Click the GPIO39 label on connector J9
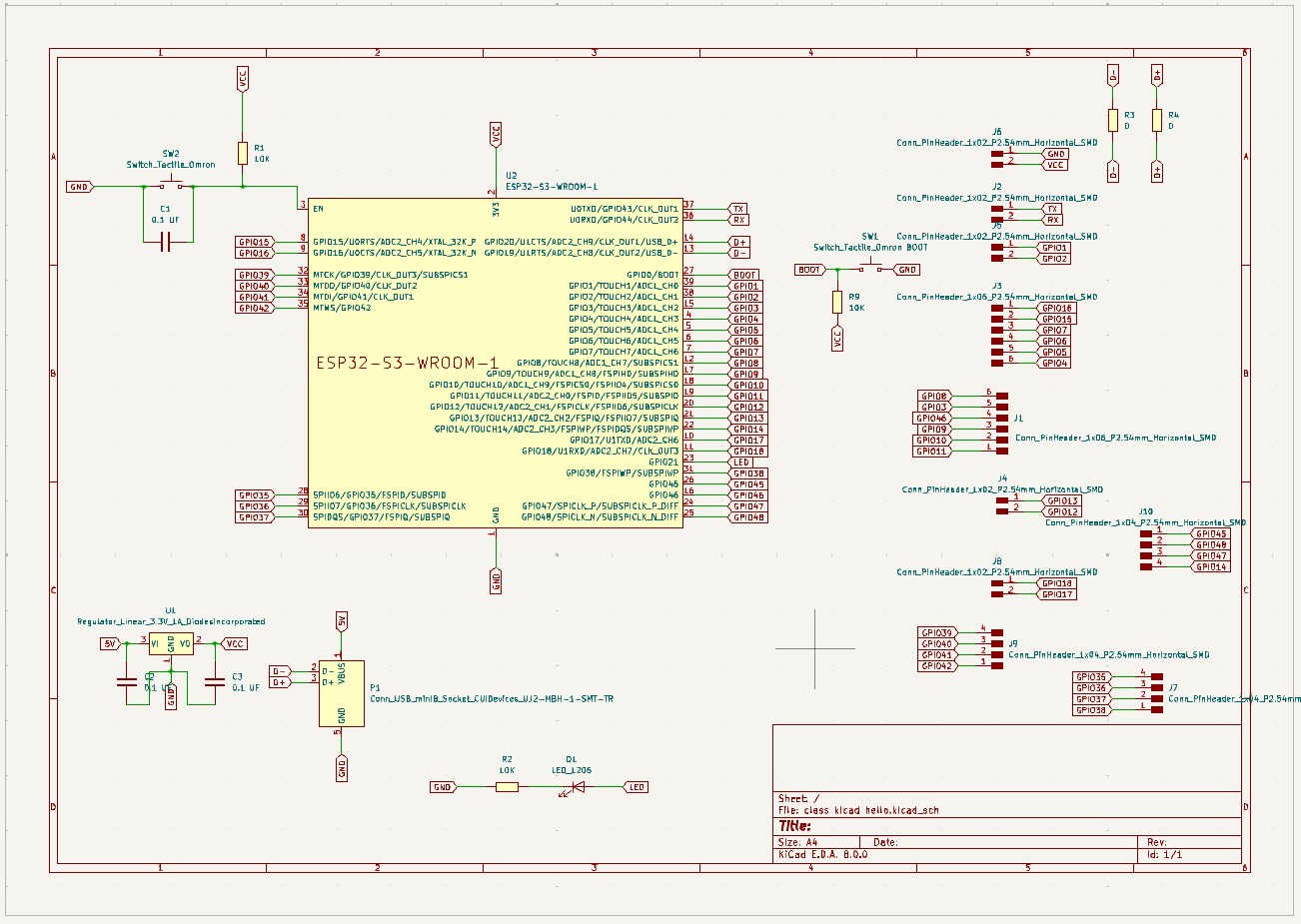 coord(937,633)
